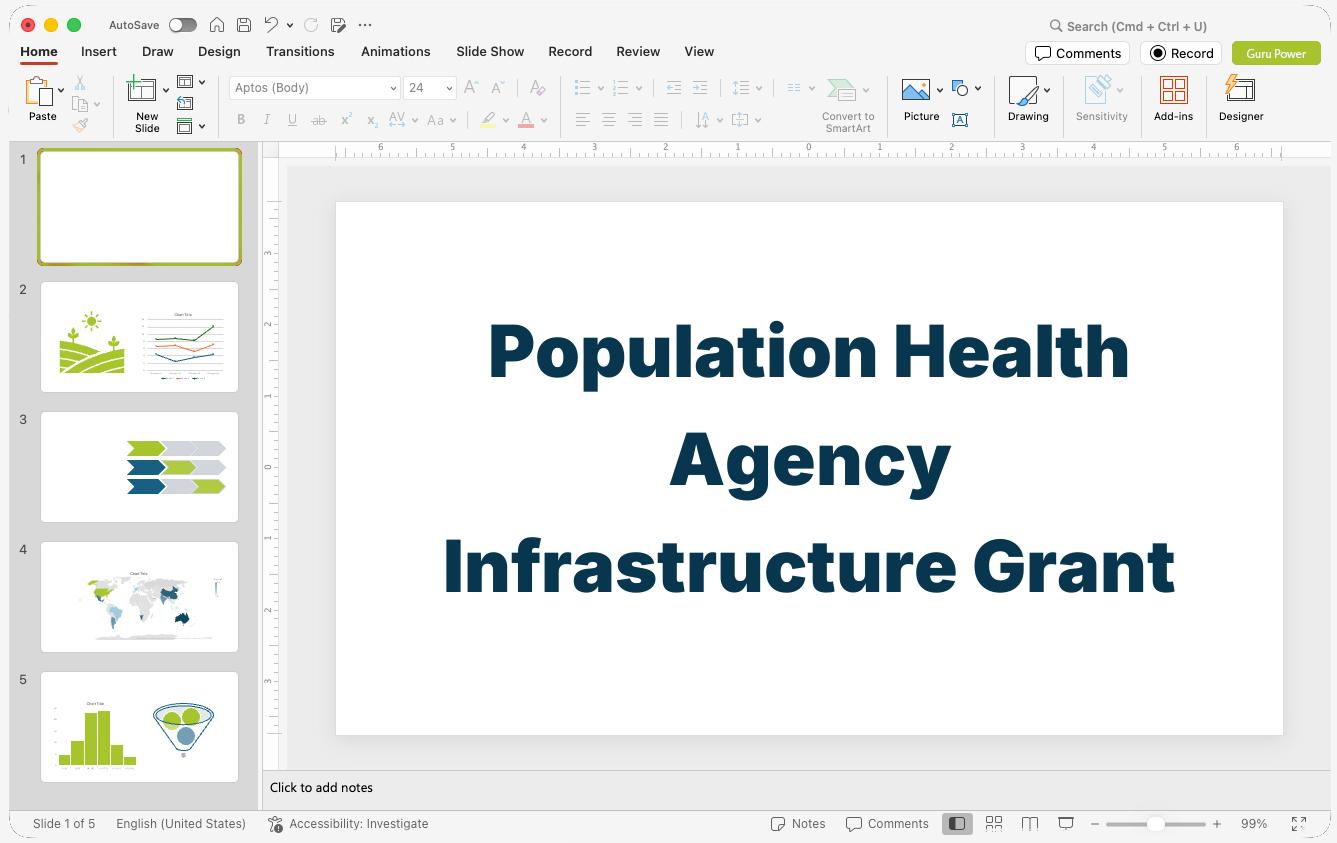1337x843 pixels.
Task: Open the Layout dropdown
Action: [x=190, y=82]
